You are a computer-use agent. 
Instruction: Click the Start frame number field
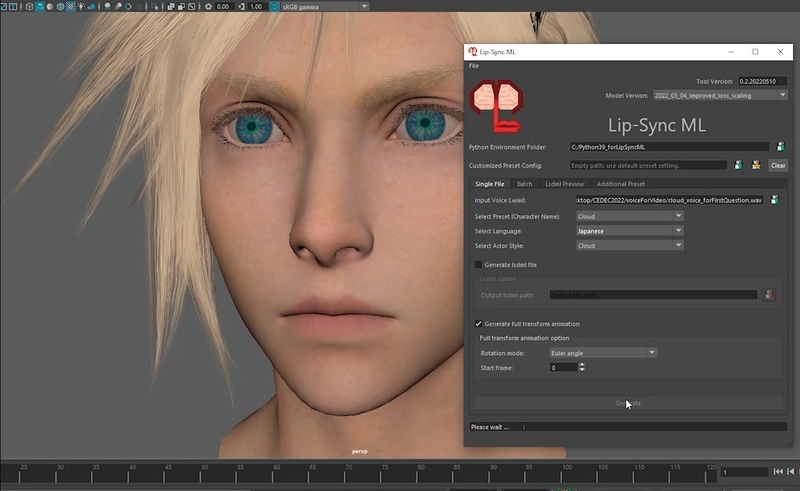pos(564,367)
